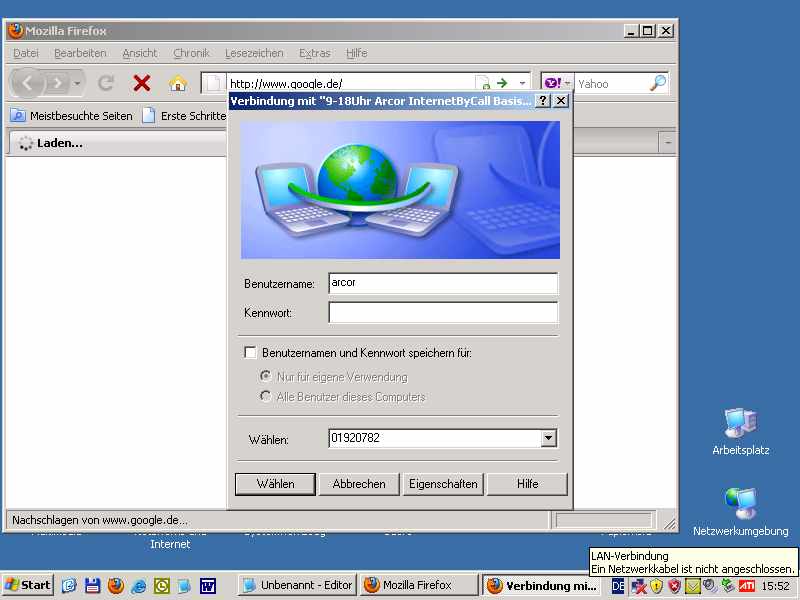
Task: Click the Show Desktop quick launch icon
Action: coord(185,586)
